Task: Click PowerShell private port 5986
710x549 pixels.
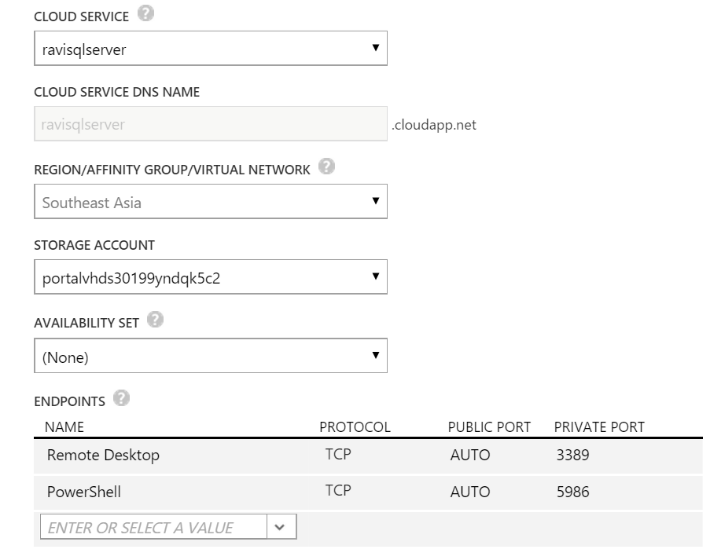Action: pyautogui.click(x=571, y=492)
